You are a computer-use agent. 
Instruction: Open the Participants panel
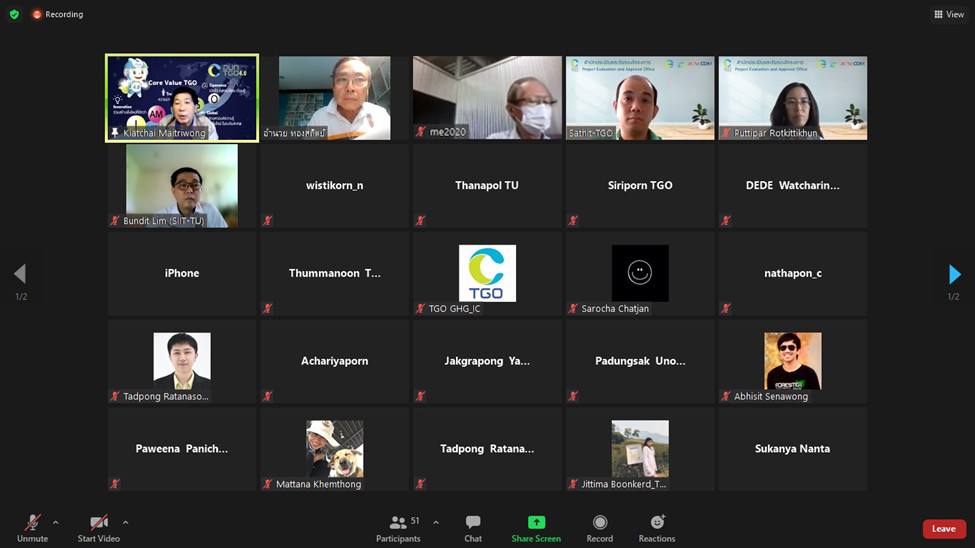tap(398, 527)
